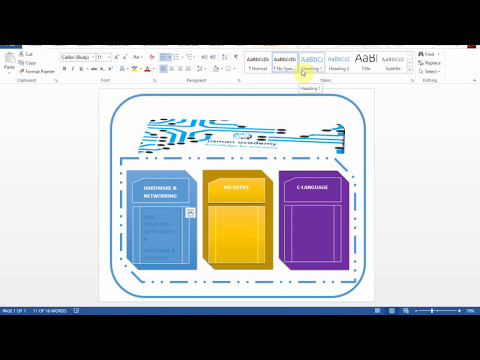The height and width of the screenshot is (360, 480).
Task: Open the underline style dropdown arrow
Action: coord(87,69)
